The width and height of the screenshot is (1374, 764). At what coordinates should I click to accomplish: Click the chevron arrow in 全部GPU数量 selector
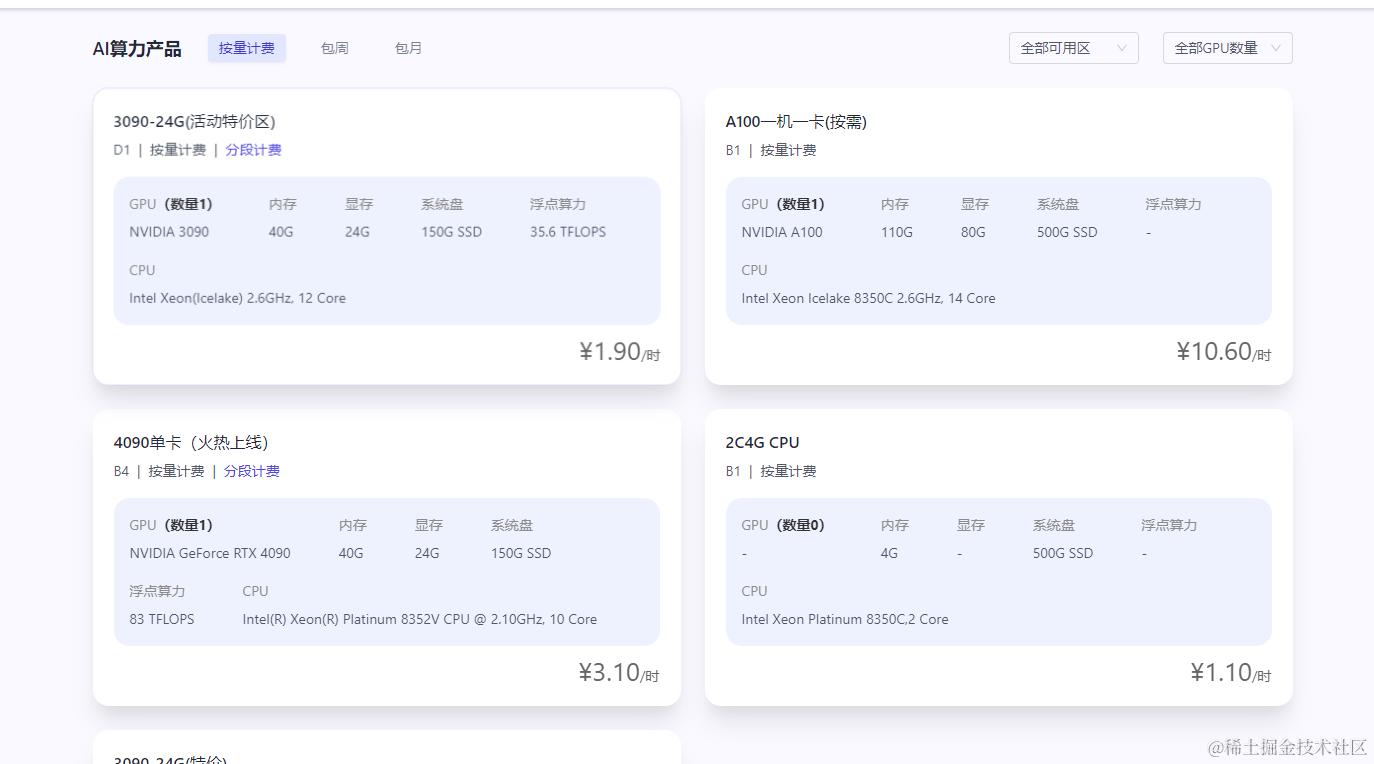tap(1276, 48)
